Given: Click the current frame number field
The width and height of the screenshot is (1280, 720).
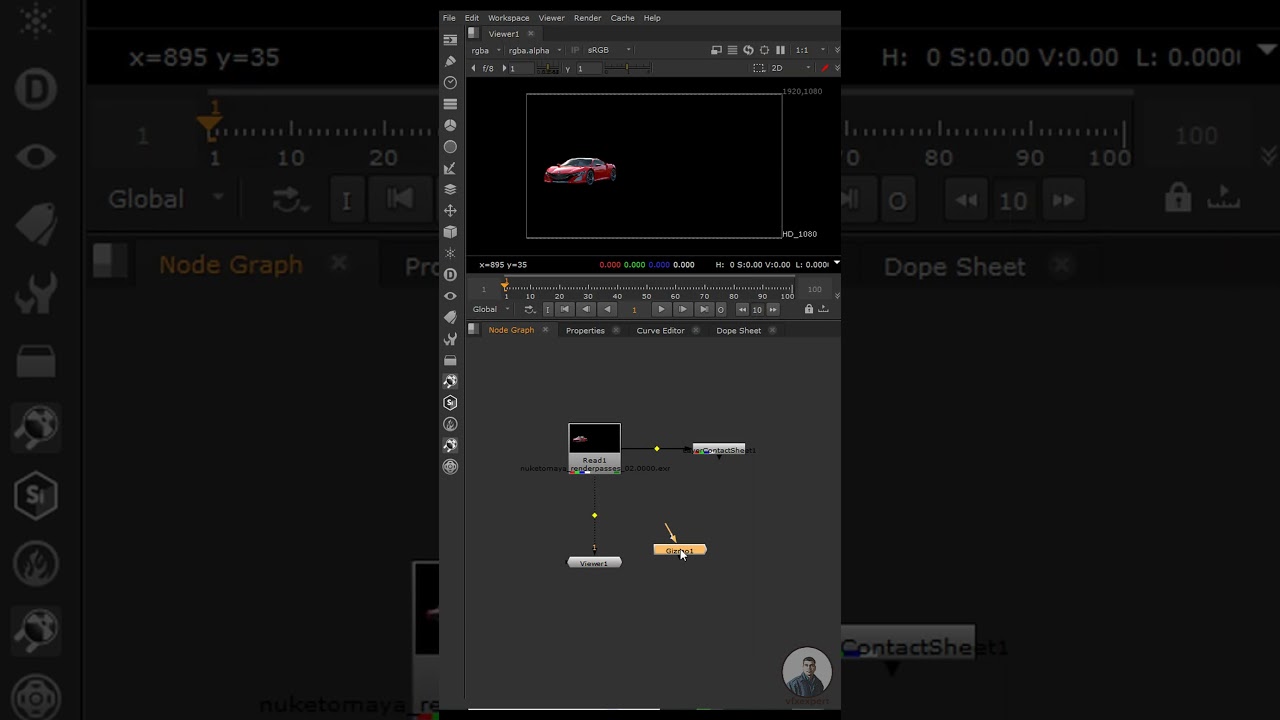Looking at the screenshot, I should pos(634,309).
